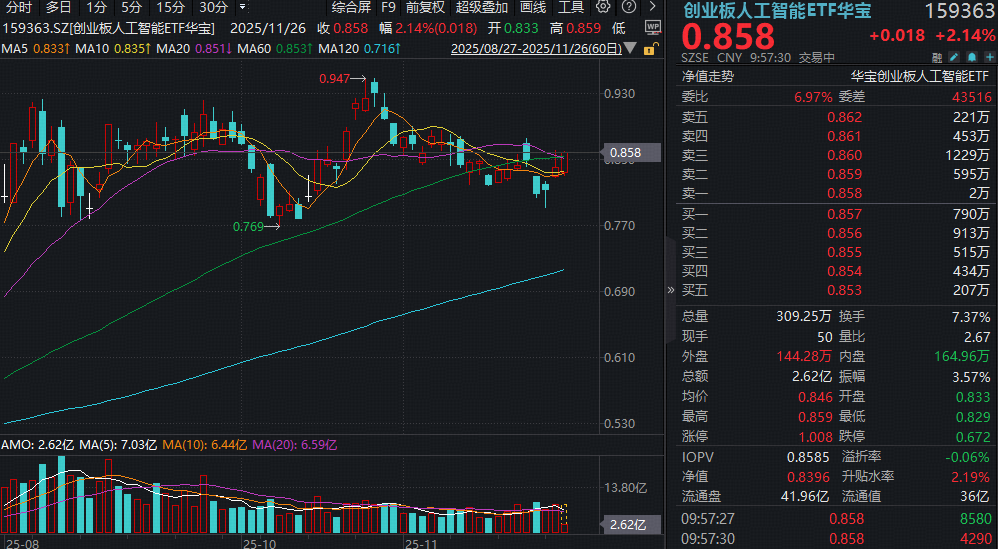Viewport: 998px width, 549px height.
Task: Click the help question mark icon
Action: (629, 6)
